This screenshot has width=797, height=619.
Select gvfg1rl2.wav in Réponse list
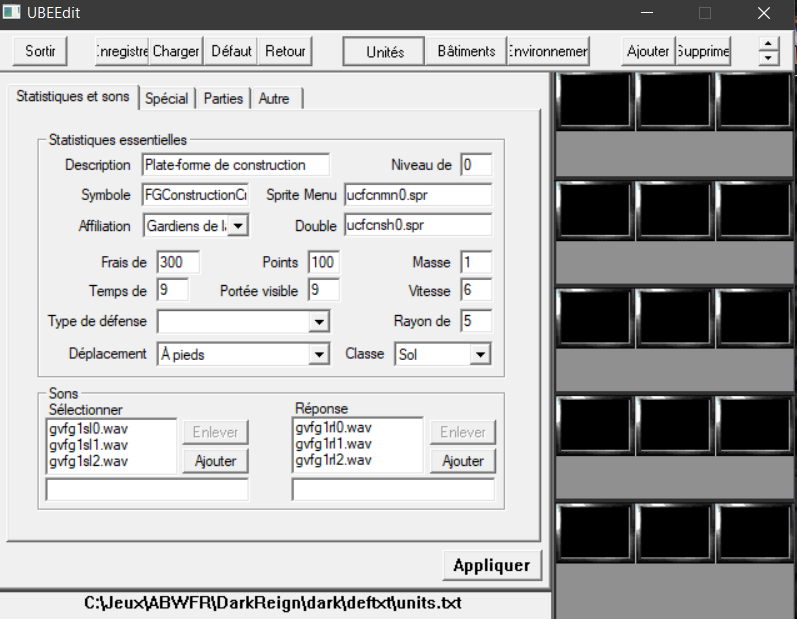coord(333,460)
